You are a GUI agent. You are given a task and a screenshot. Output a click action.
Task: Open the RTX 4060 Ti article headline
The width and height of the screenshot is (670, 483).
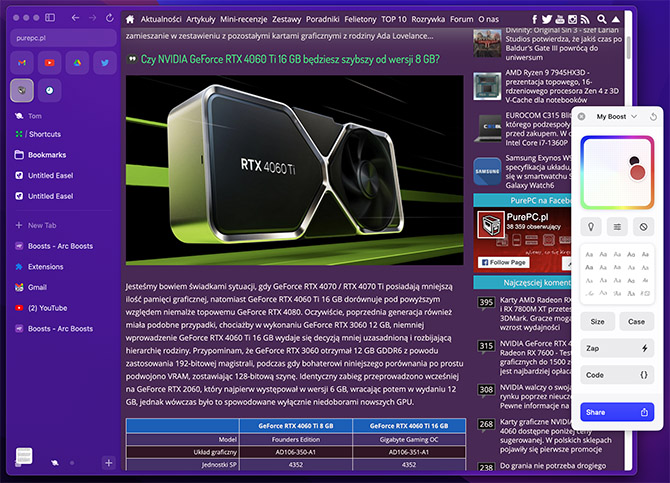pos(290,59)
